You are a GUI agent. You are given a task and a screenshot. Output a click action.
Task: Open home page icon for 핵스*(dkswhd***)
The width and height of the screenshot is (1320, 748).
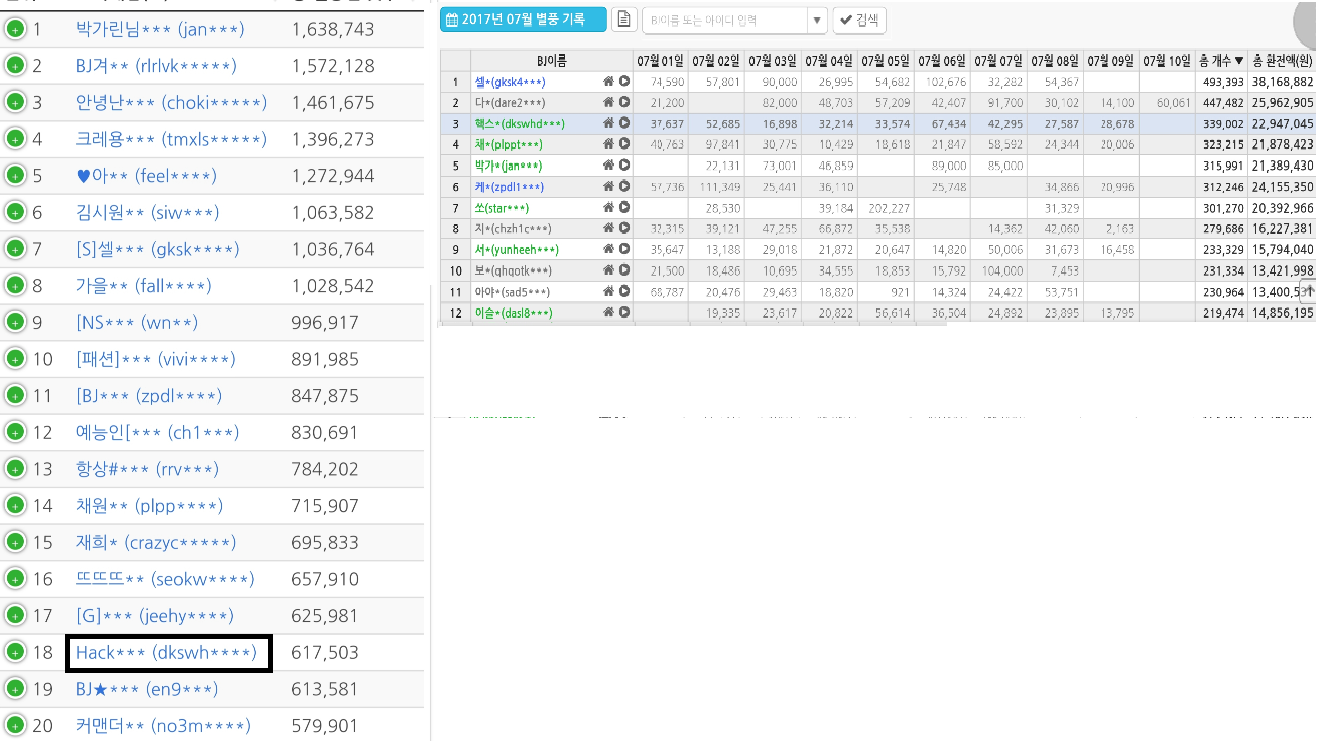pos(608,123)
